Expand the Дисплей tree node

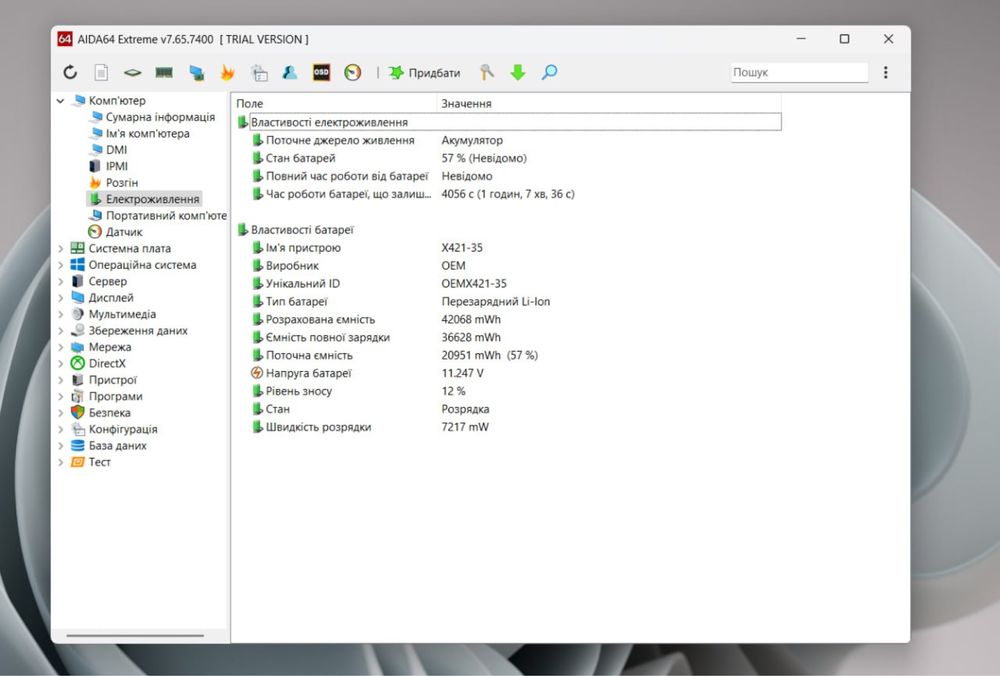pos(61,298)
